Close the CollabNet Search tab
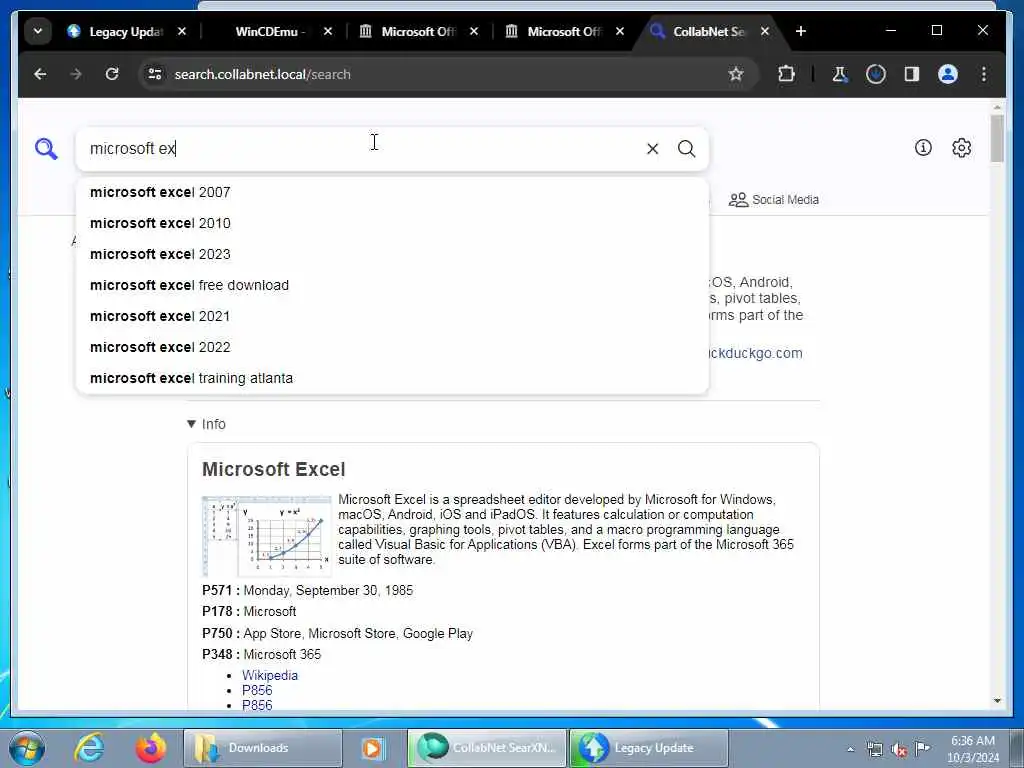 coord(765,31)
